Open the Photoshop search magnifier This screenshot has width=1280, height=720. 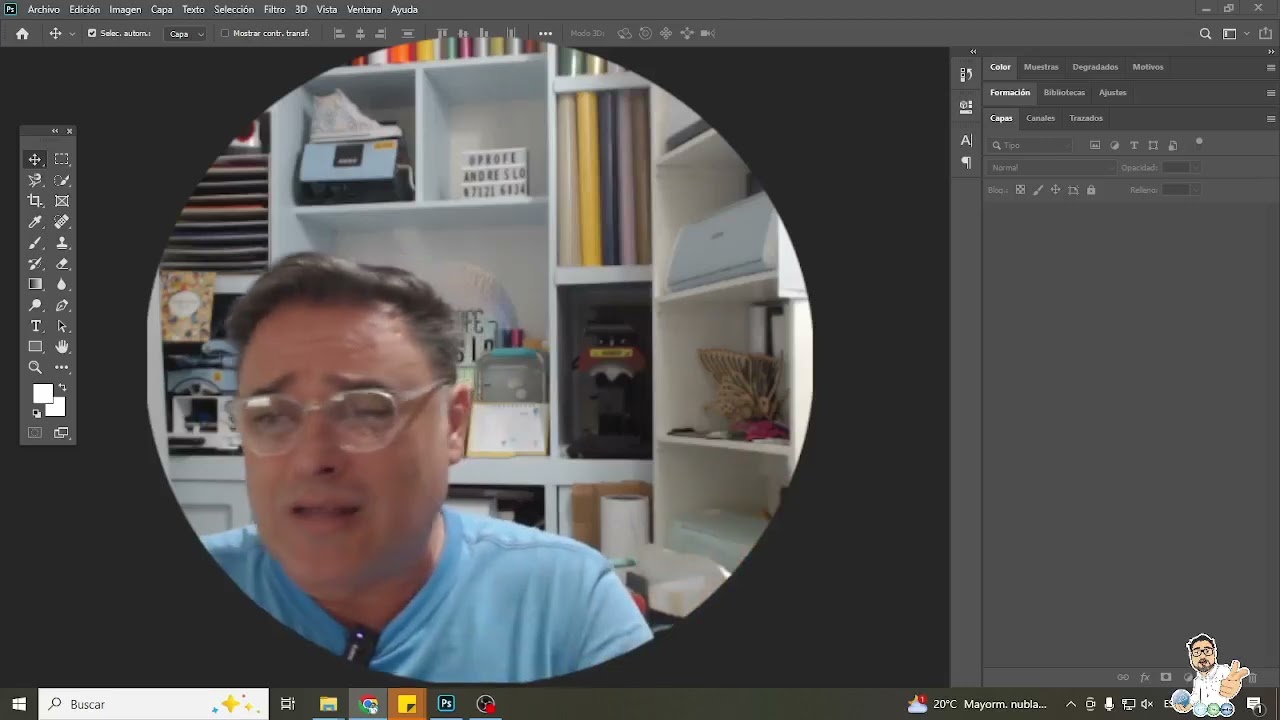[x=1205, y=33]
